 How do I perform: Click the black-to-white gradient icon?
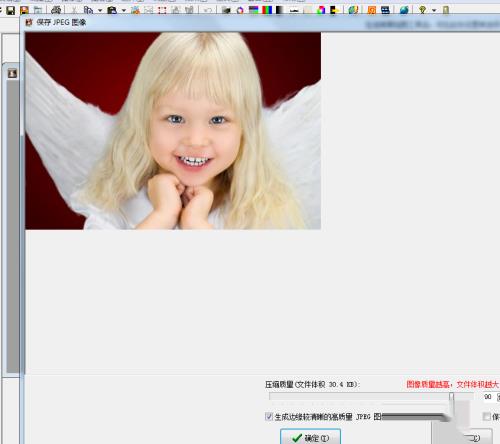tap(279, 10)
